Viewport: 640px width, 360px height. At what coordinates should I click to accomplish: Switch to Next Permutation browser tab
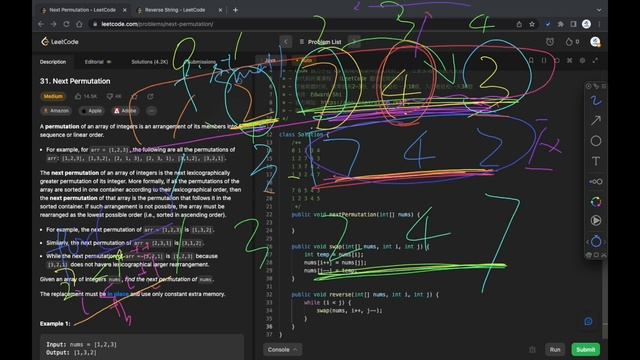(82, 10)
